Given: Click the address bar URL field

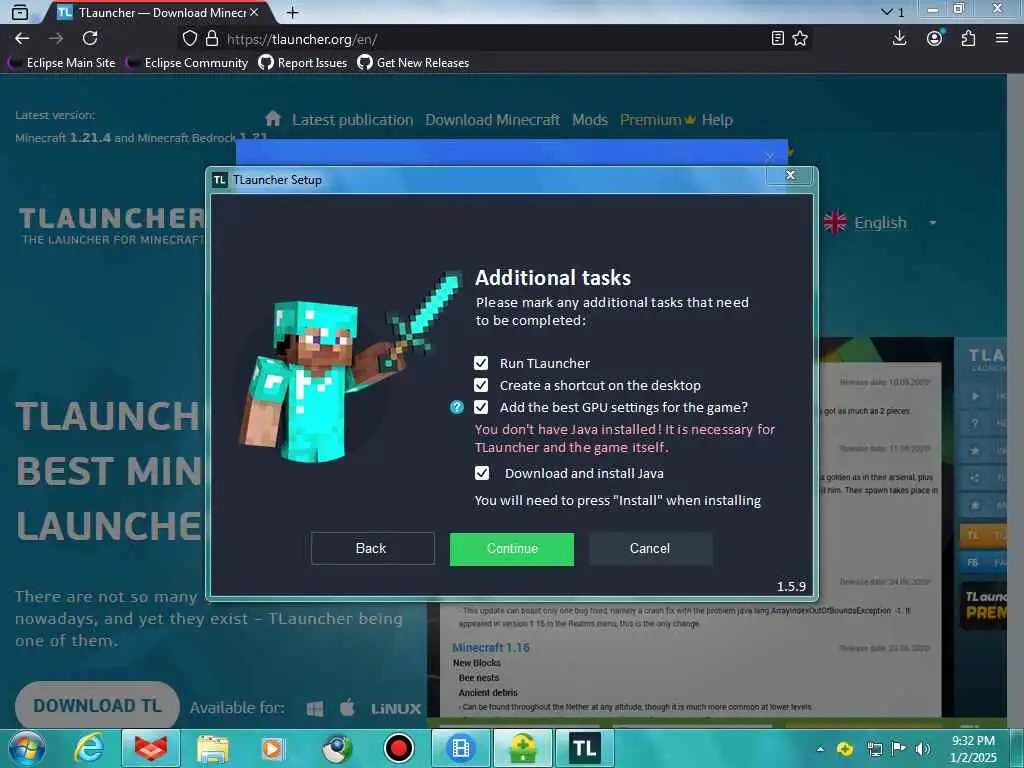Looking at the screenshot, I should [496, 39].
